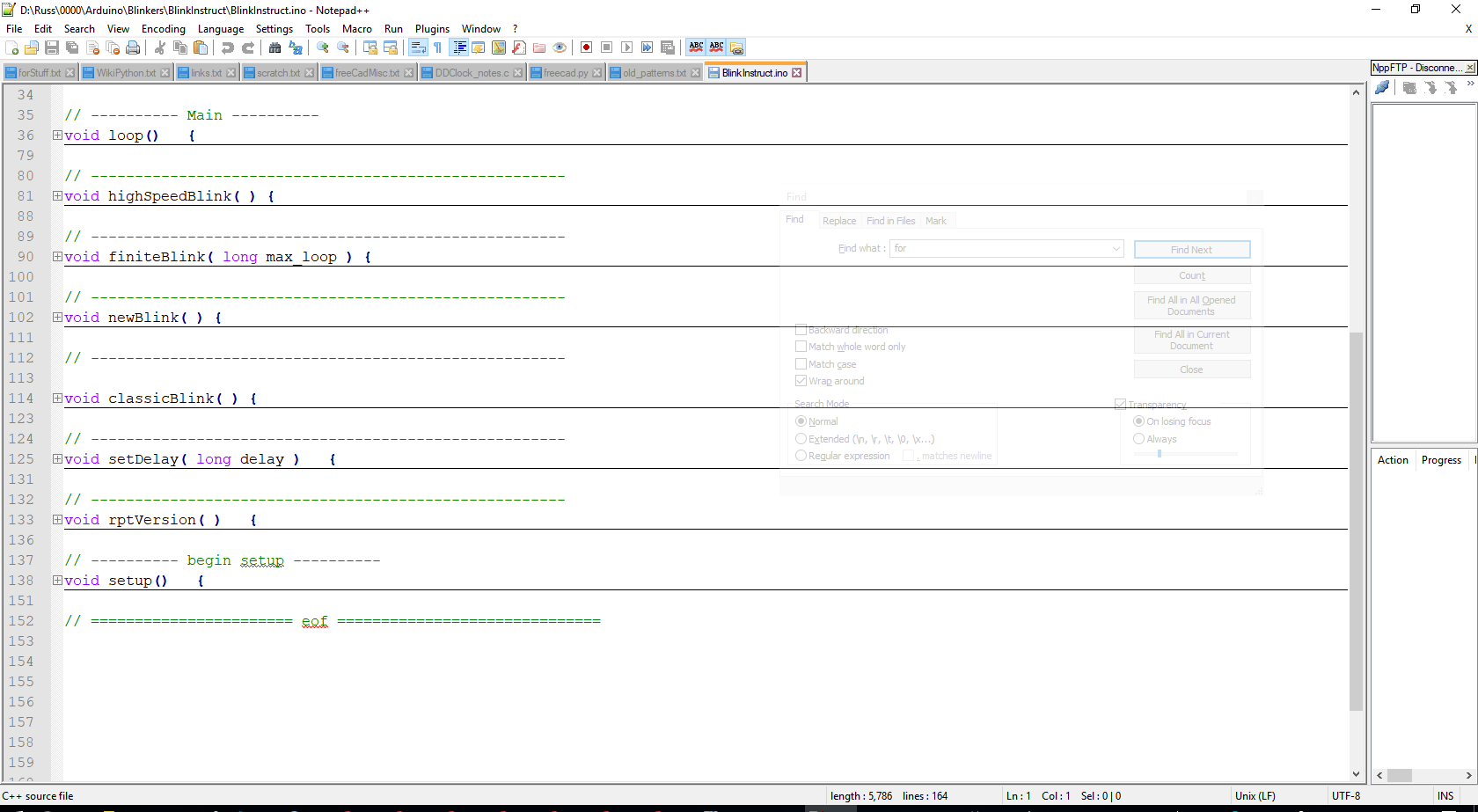Expand the folded classicBlink function
The image size is (1478, 812).
pyautogui.click(x=57, y=399)
